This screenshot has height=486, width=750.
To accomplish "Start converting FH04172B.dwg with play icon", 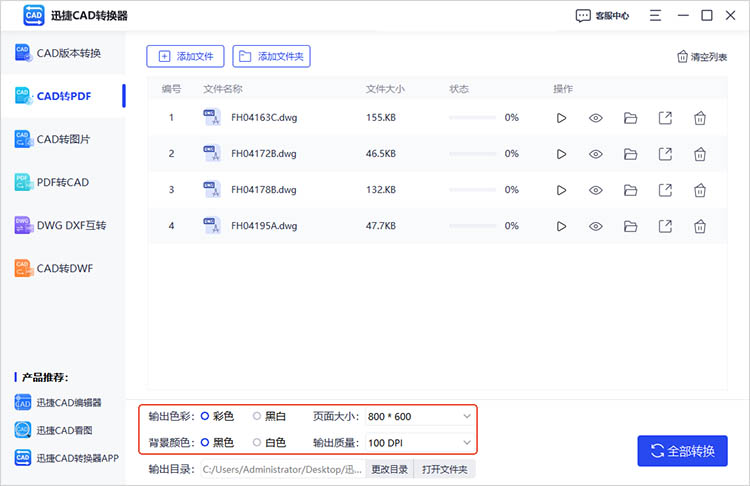I will point(562,154).
